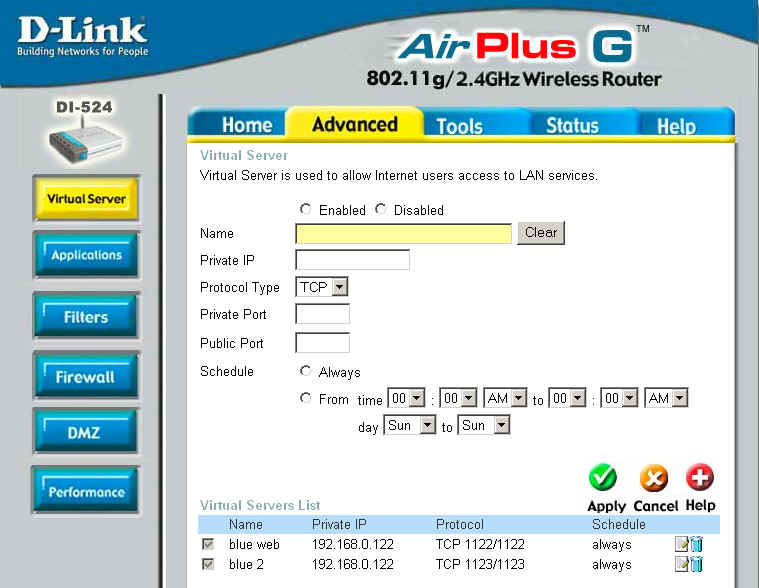
Task: Open the Virtual Server section
Action: click(x=86, y=199)
